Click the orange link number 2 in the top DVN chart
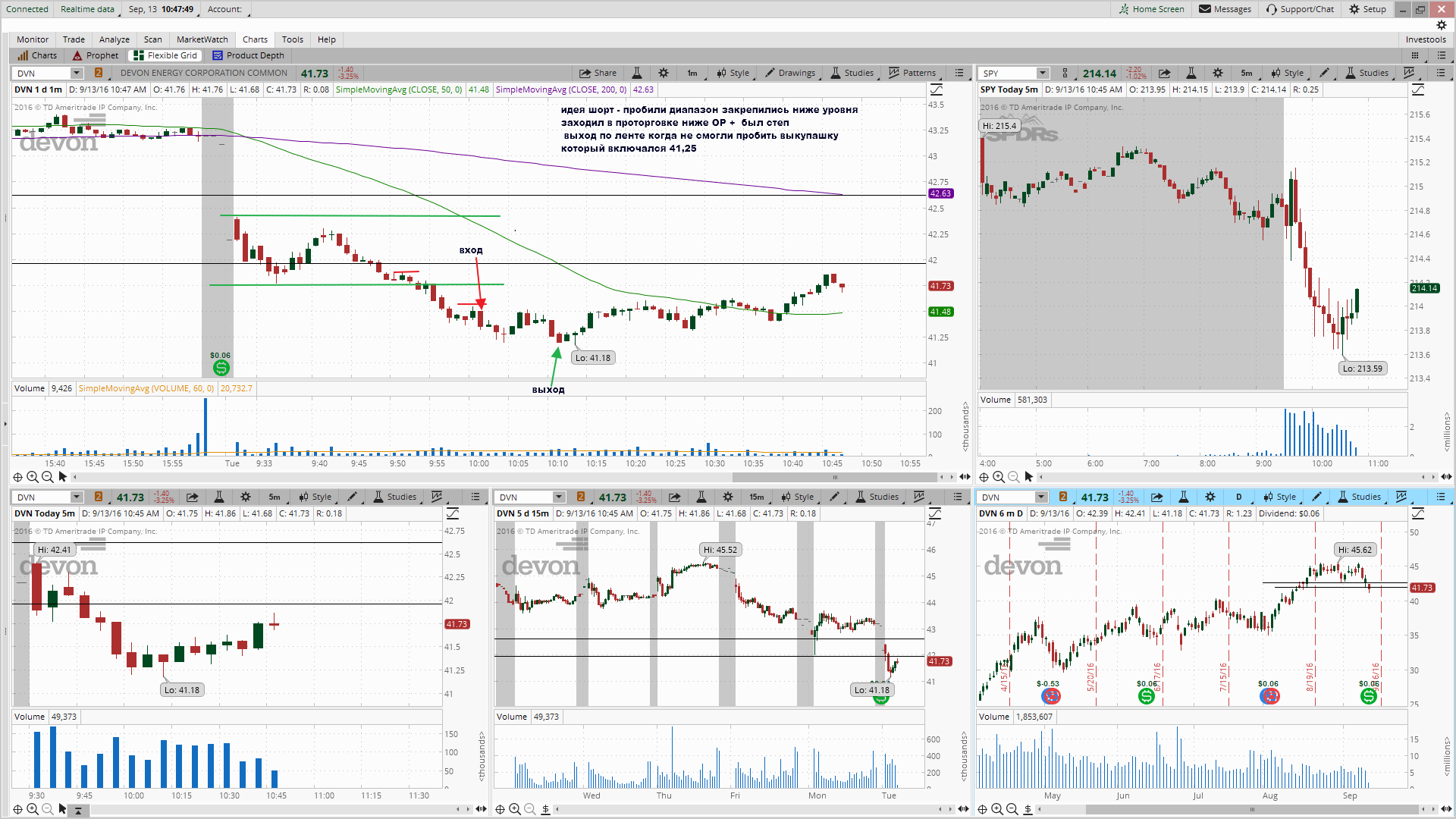The height and width of the screenshot is (819, 1456). click(99, 73)
